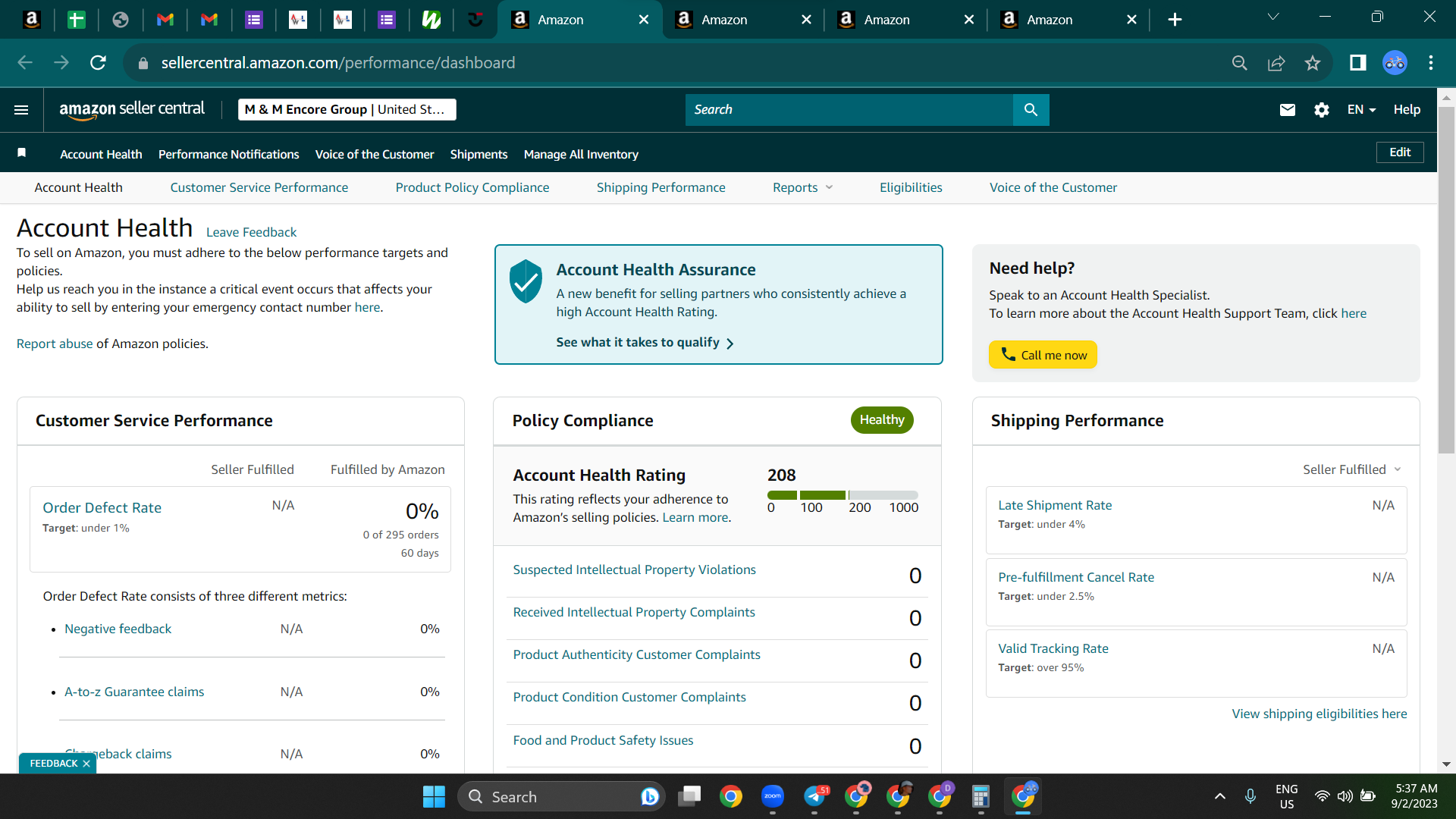Screen dimensions: 1456x819
Task: Open the M & M Encore Group account switcher
Action: pyautogui.click(x=347, y=109)
